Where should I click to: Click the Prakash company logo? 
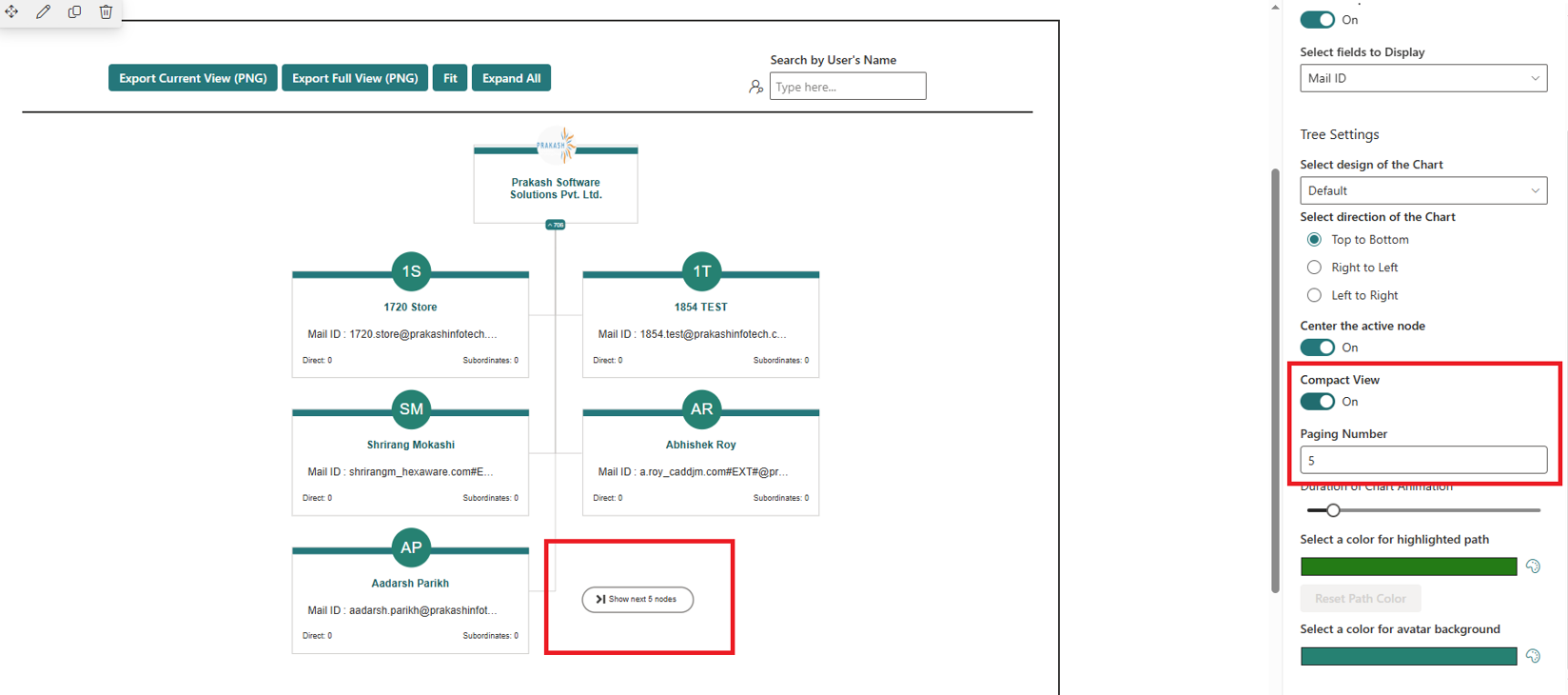click(x=556, y=145)
